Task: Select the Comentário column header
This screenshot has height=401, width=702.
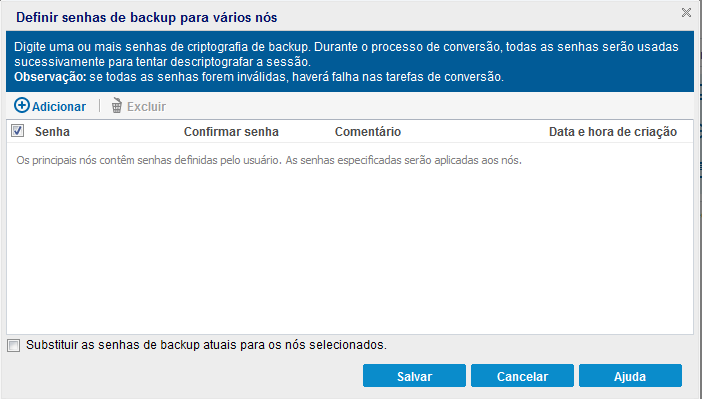Action: tap(368, 131)
